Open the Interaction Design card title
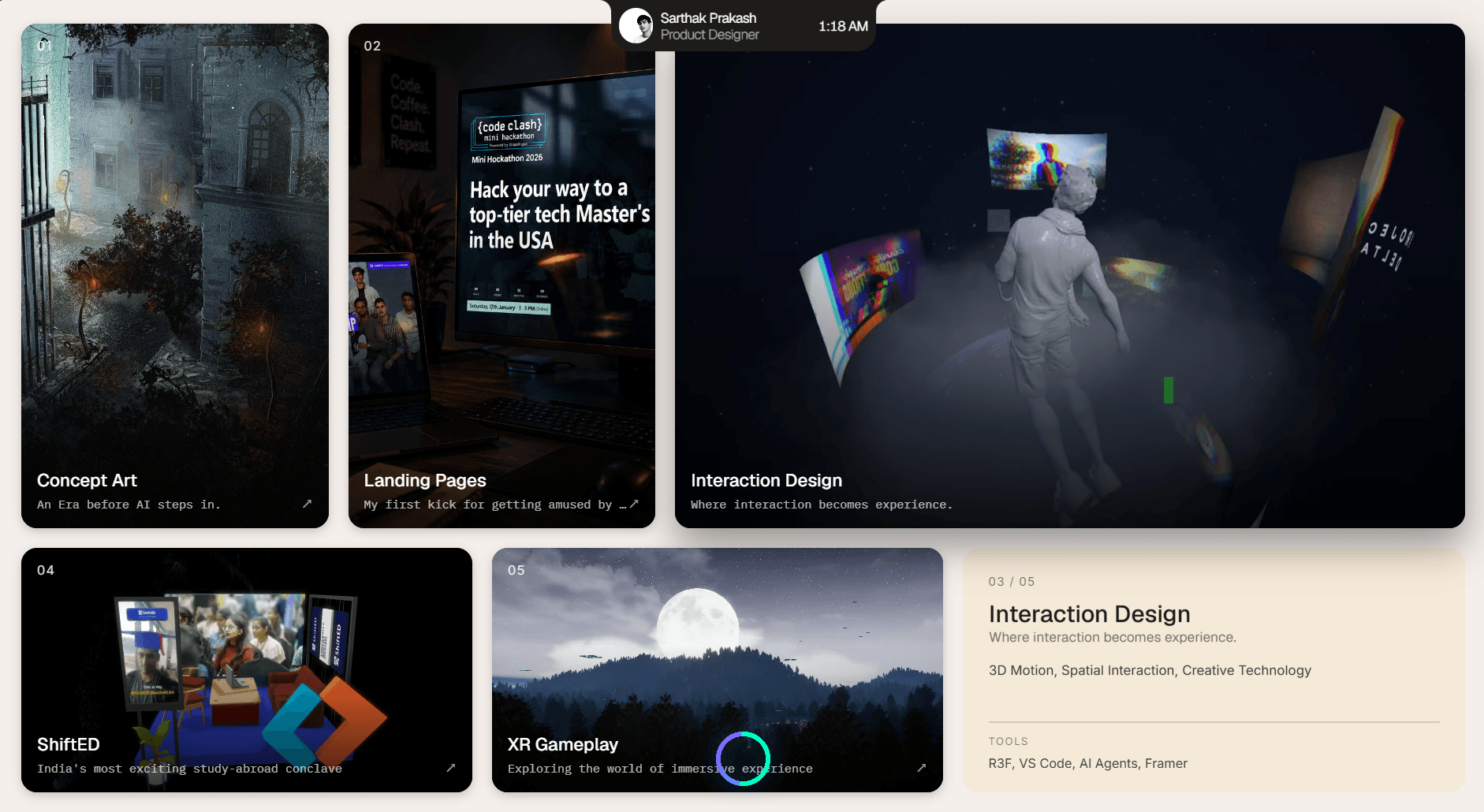Image resolution: width=1484 pixels, height=812 pixels. [766, 480]
